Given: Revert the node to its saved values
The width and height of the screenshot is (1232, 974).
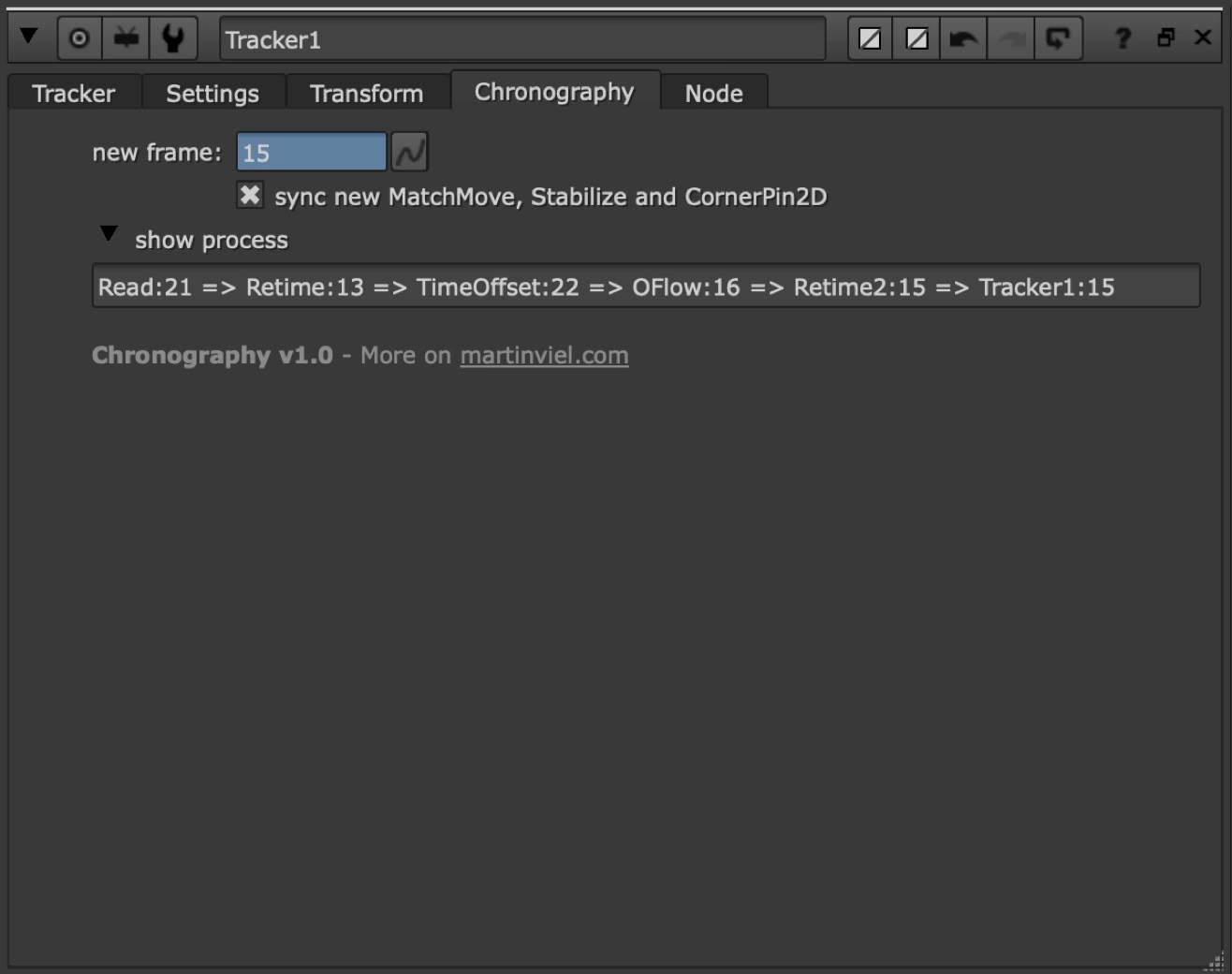Looking at the screenshot, I should 1058,38.
